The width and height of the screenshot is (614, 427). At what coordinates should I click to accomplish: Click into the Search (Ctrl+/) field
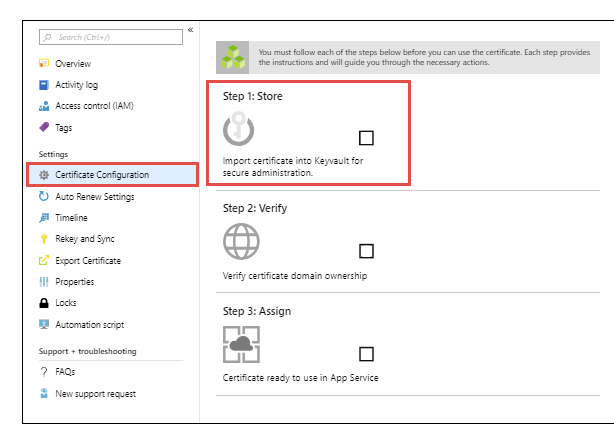pos(111,37)
